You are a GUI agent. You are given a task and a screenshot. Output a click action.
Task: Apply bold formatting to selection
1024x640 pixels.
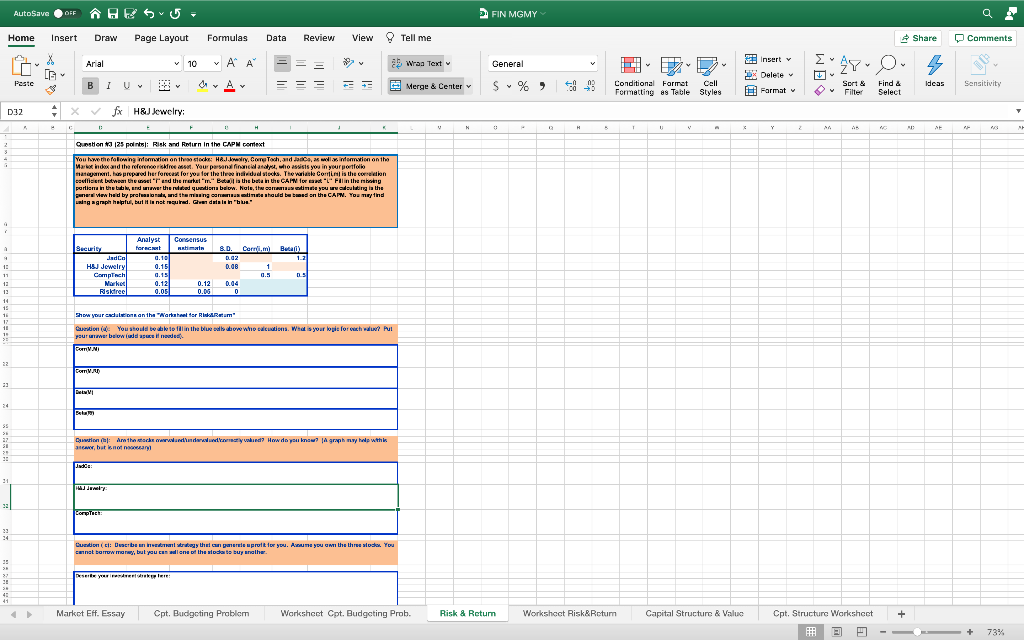click(89, 88)
